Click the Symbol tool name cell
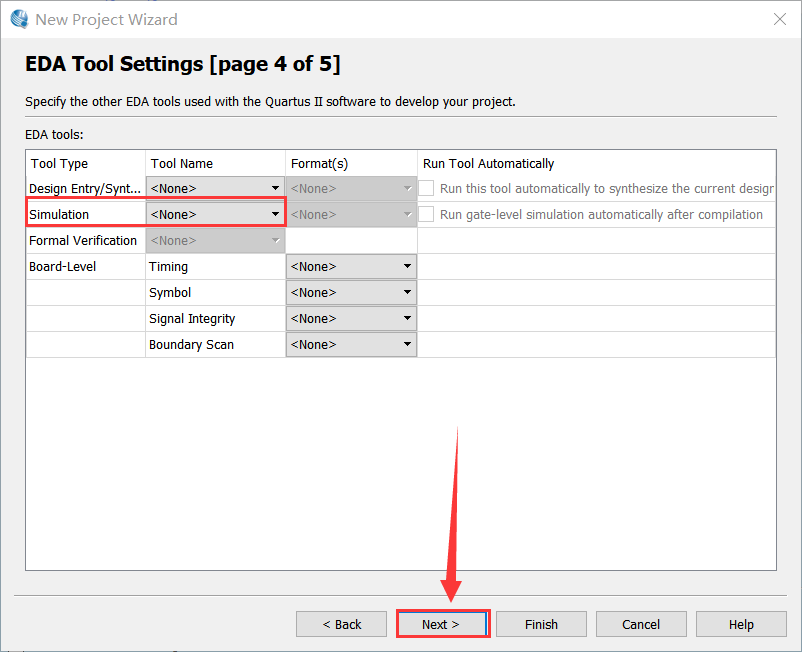The image size is (802, 652). click(215, 293)
